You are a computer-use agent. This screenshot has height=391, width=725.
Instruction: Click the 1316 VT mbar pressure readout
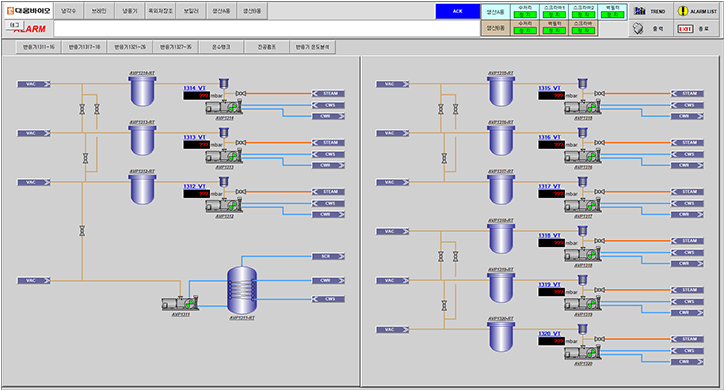click(551, 145)
